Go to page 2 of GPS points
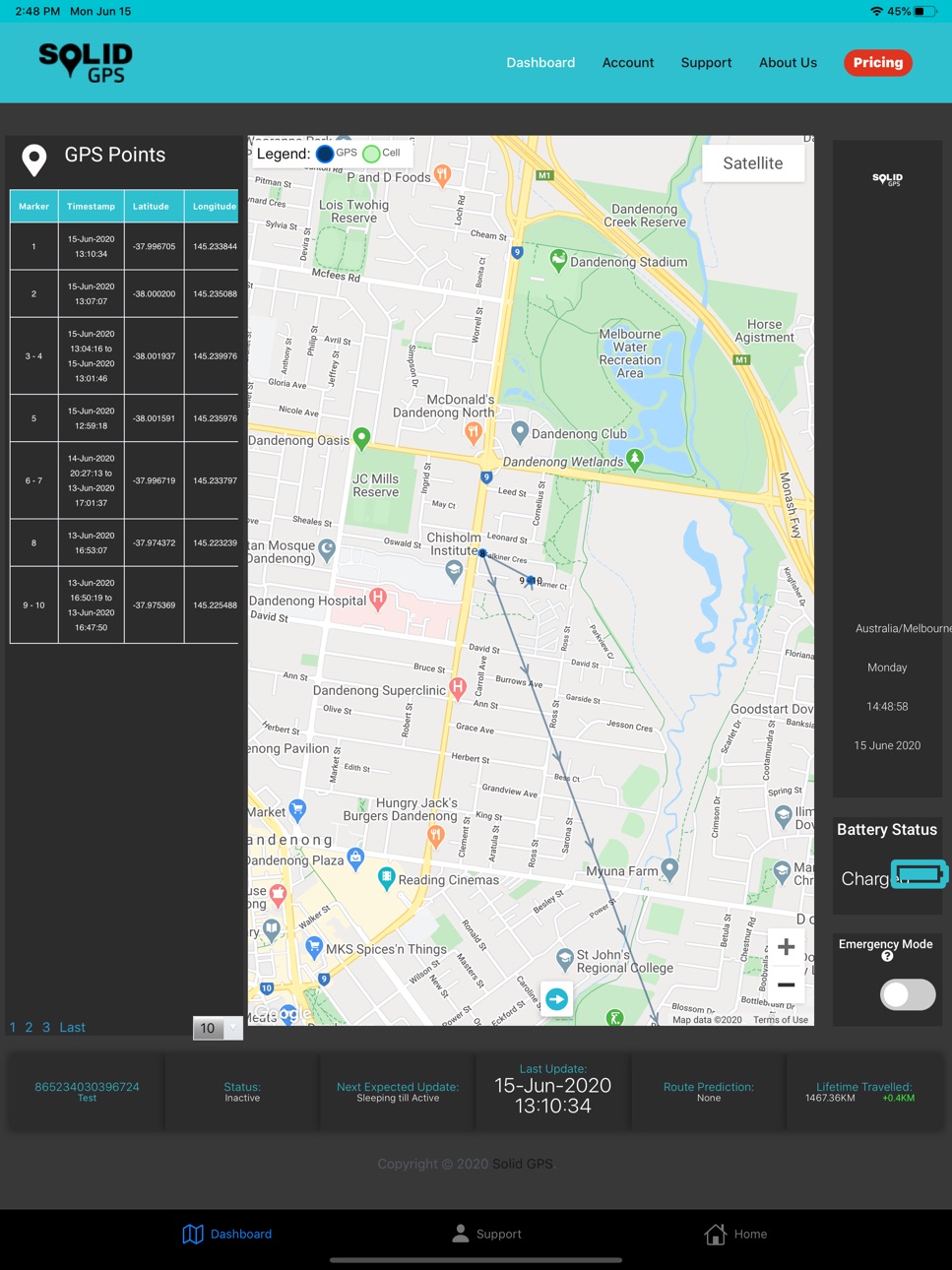The image size is (952, 1270). pos(29,1027)
